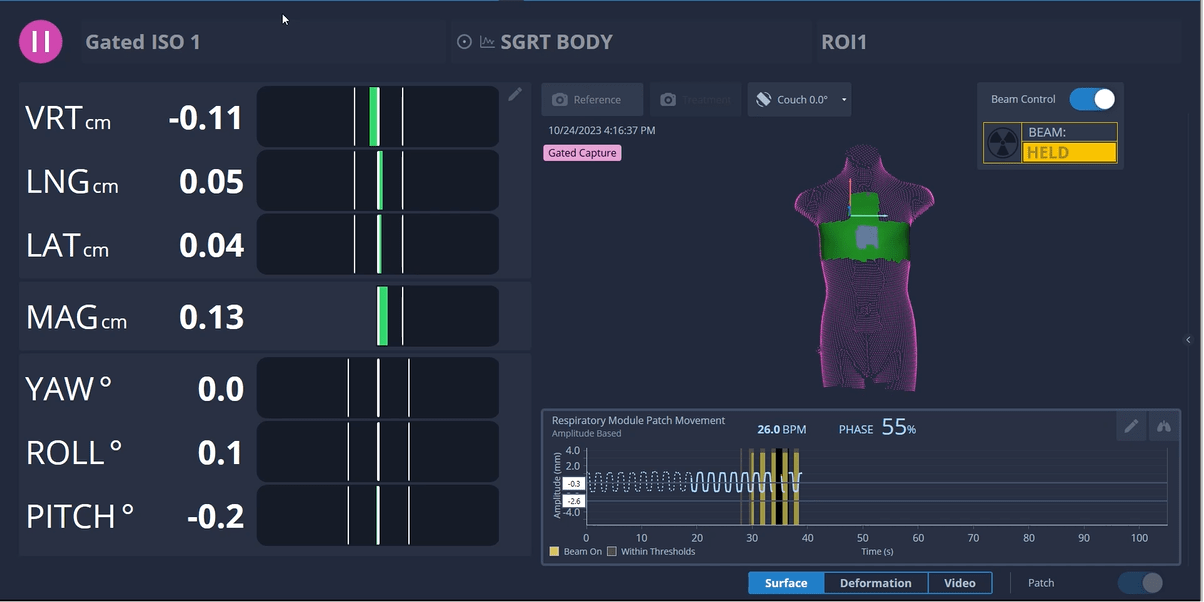The height and width of the screenshot is (602, 1204).
Task: Open the edit pencil next to the translation bars
Action: click(514, 94)
